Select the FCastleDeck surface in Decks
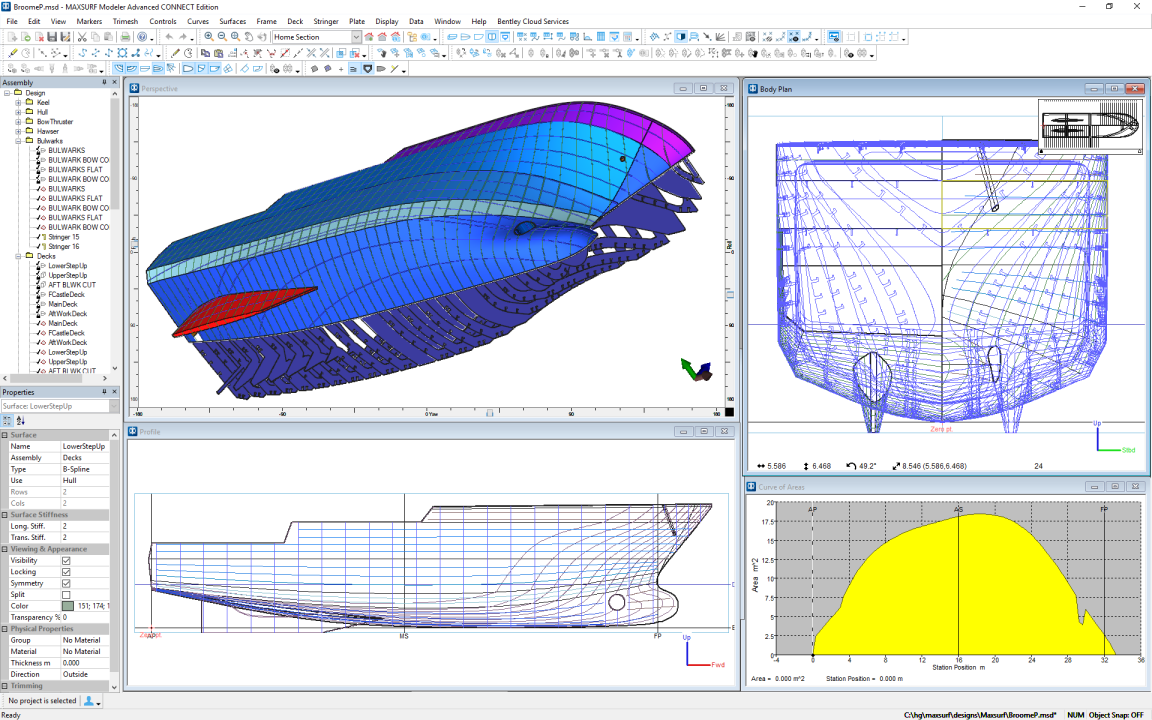This screenshot has height=720, width=1152. pos(66,294)
